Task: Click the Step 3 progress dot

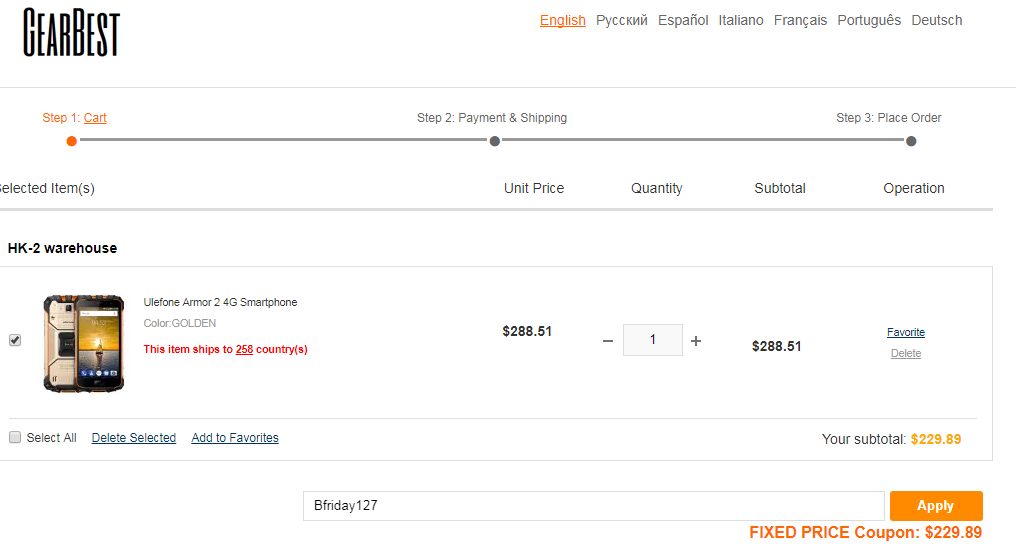Action: [x=911, y=141]
